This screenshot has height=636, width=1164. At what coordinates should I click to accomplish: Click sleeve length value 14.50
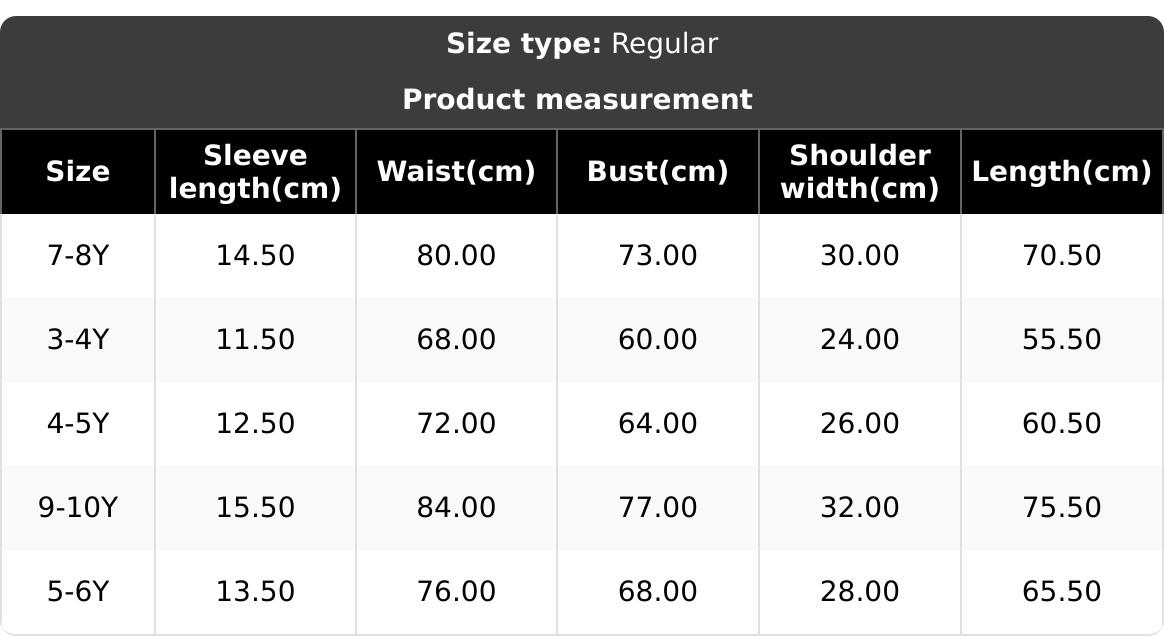[256, 256]
